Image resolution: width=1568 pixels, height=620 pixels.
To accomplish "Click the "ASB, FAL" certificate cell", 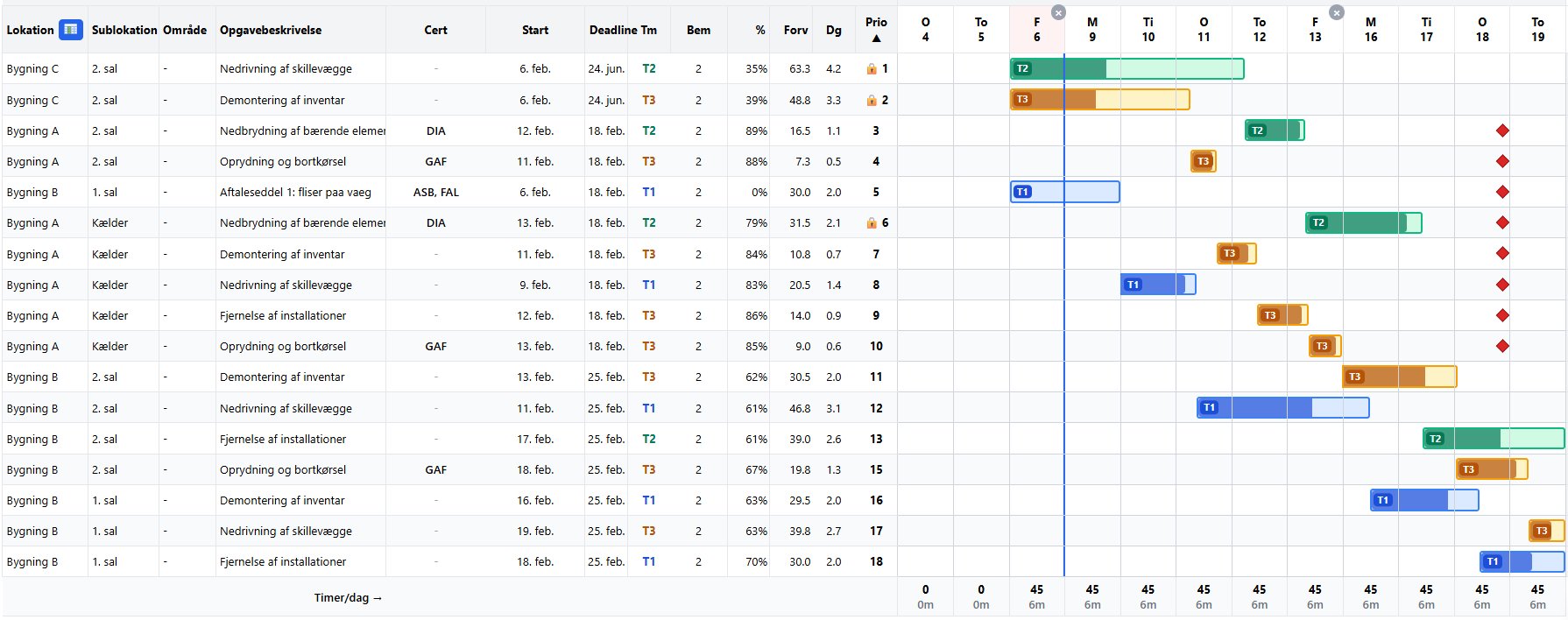I will tap(435, 192).
